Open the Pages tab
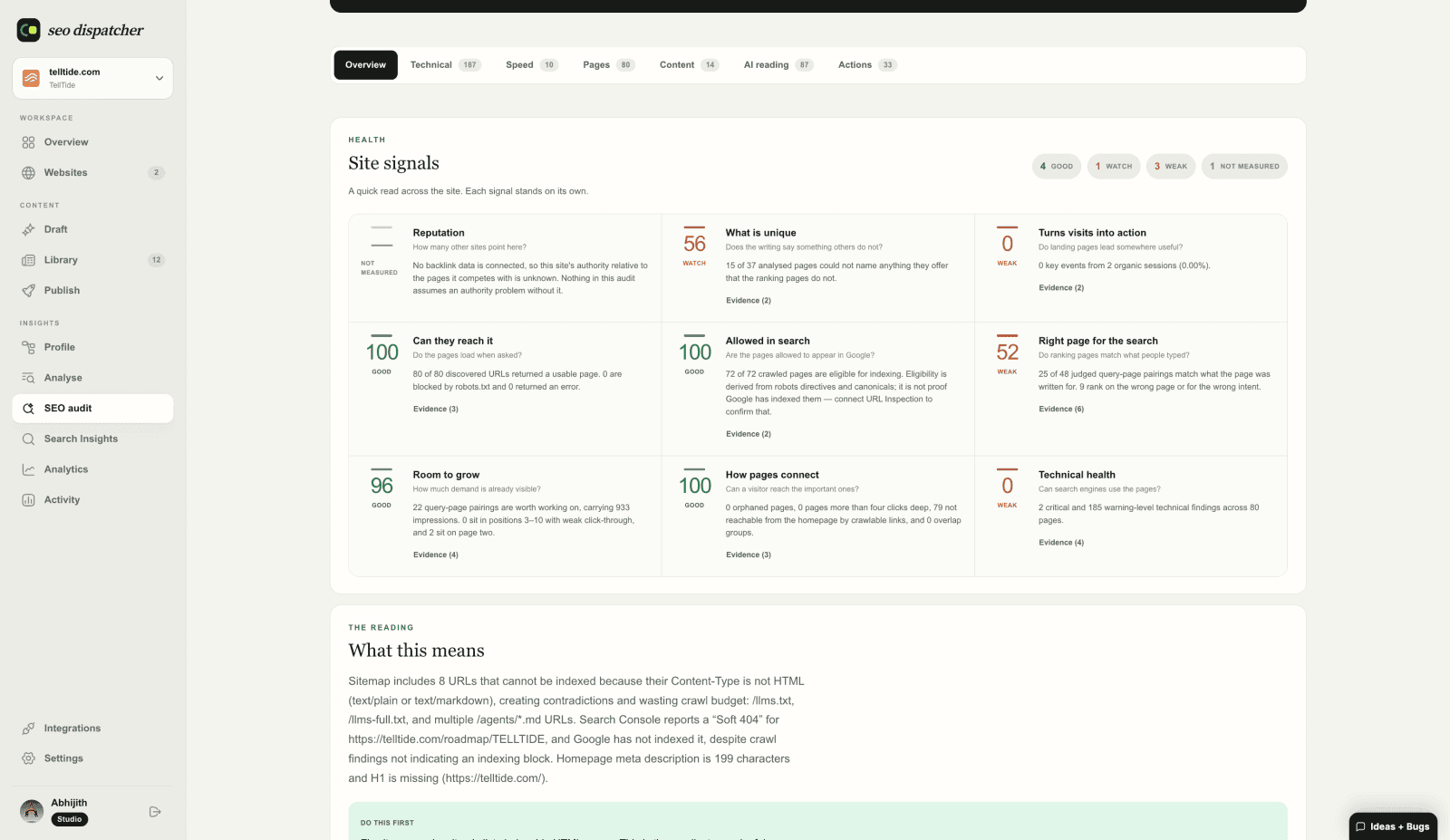 coord(609,65)
